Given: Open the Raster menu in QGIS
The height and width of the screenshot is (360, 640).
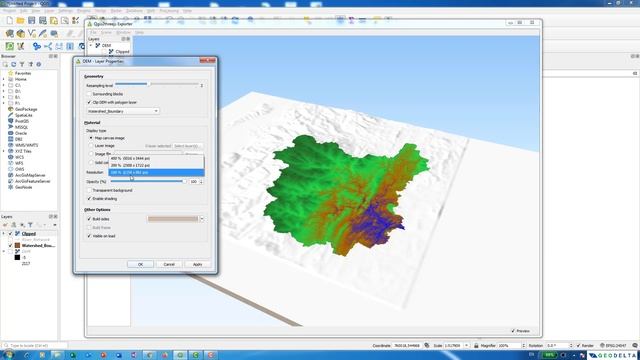Looking at the screenshot, I should [x=116, y=11].
